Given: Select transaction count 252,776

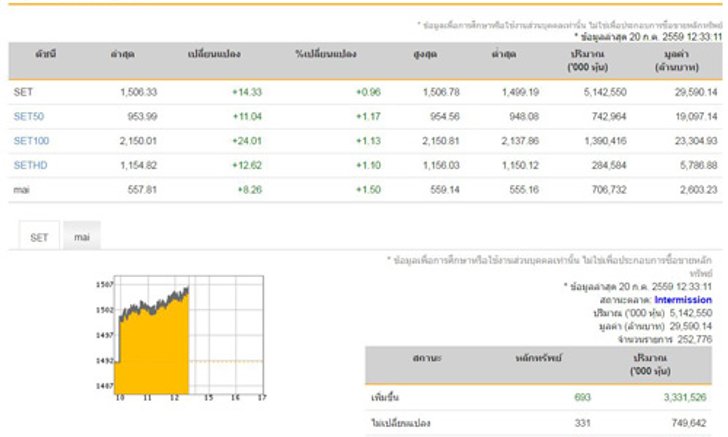Looking at the screenshot, I should 695,339.
